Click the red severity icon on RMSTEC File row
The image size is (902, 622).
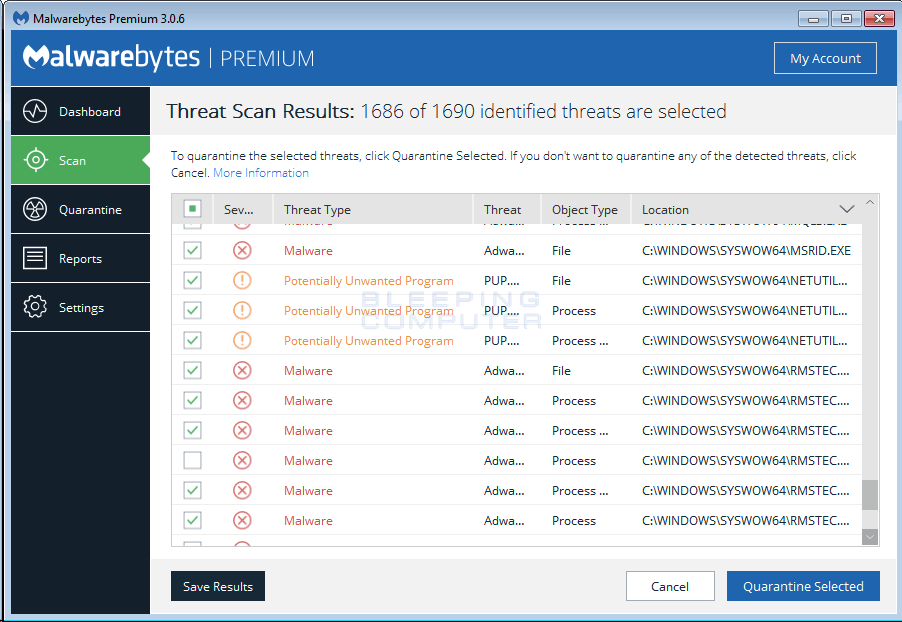tap(242, 370)
